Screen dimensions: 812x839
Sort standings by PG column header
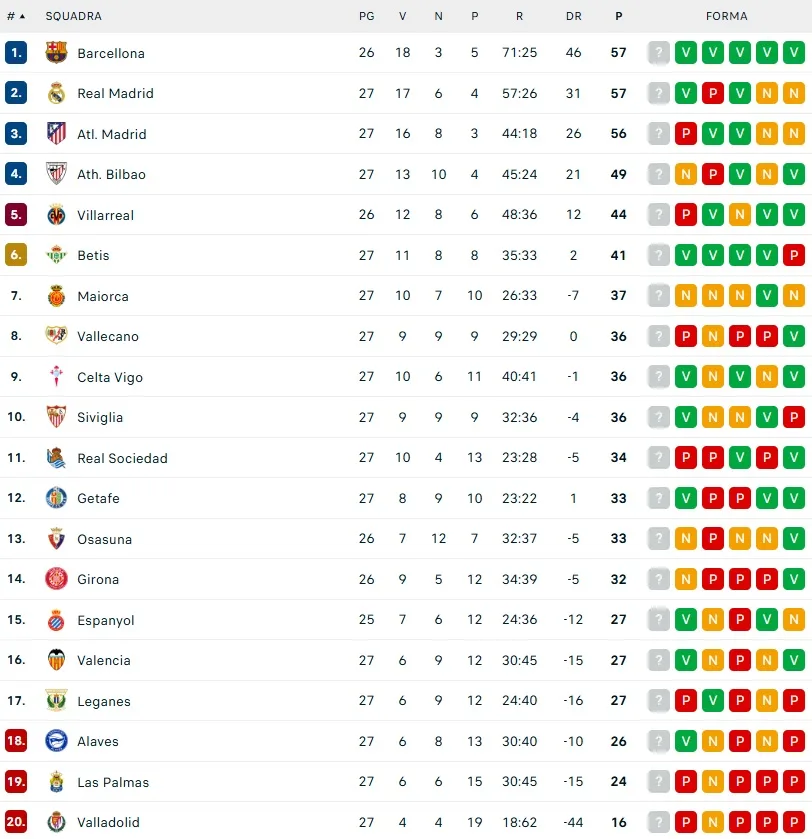pos(366,16)
